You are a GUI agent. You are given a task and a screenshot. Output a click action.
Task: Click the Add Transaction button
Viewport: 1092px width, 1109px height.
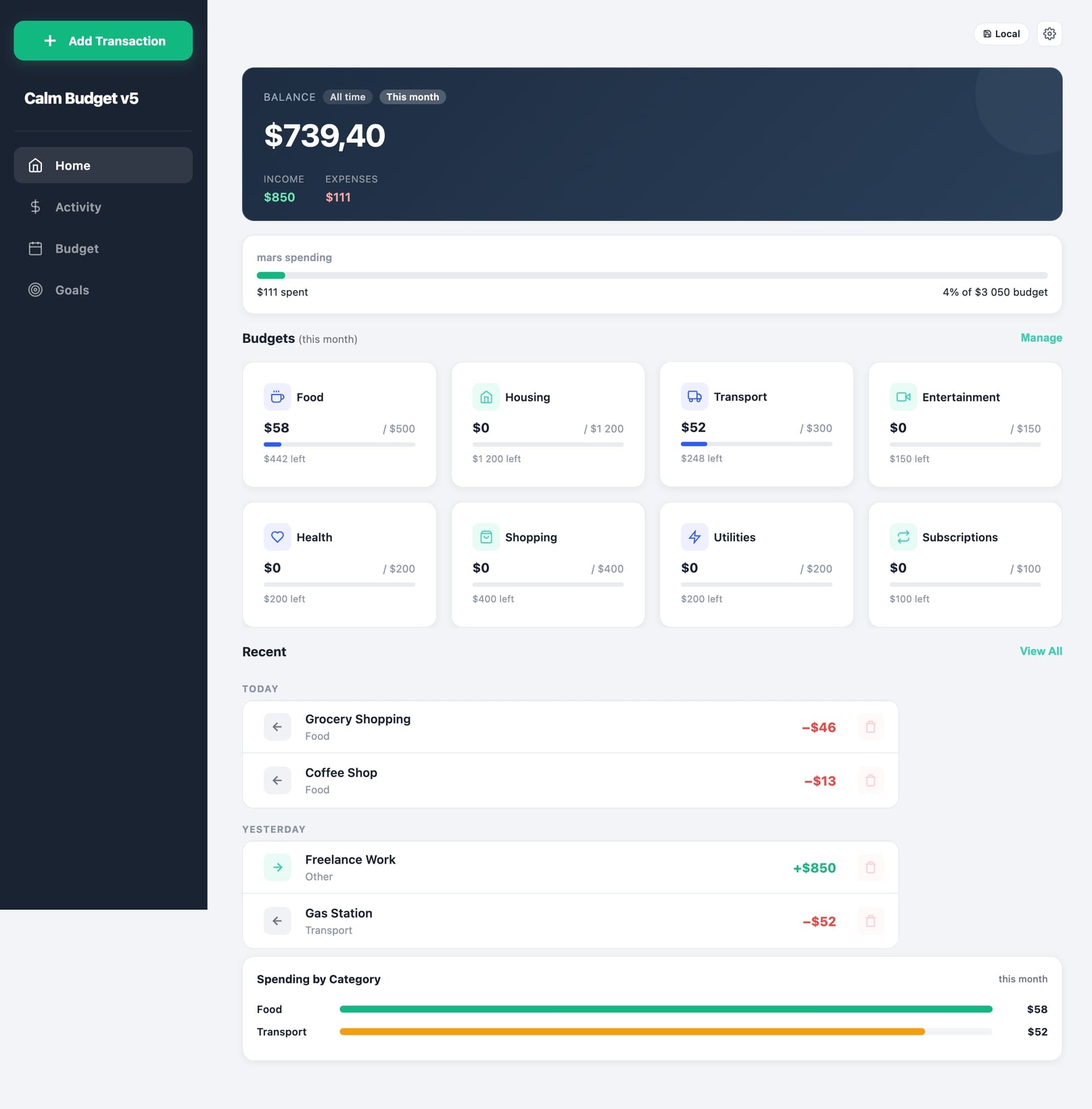tap(103, 41)
